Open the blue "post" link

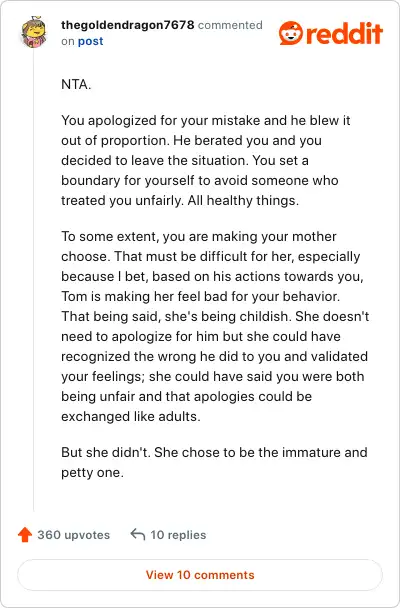tap(91, 41)
